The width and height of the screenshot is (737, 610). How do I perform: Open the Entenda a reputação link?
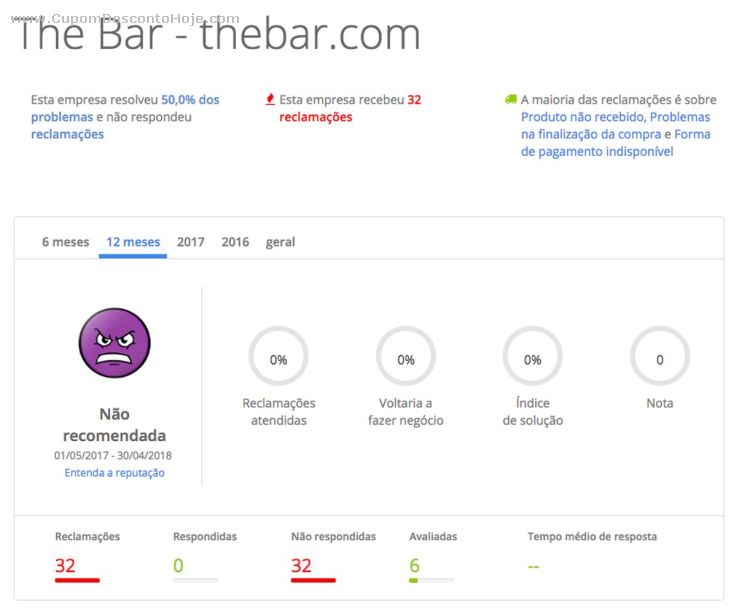point(114,473)
